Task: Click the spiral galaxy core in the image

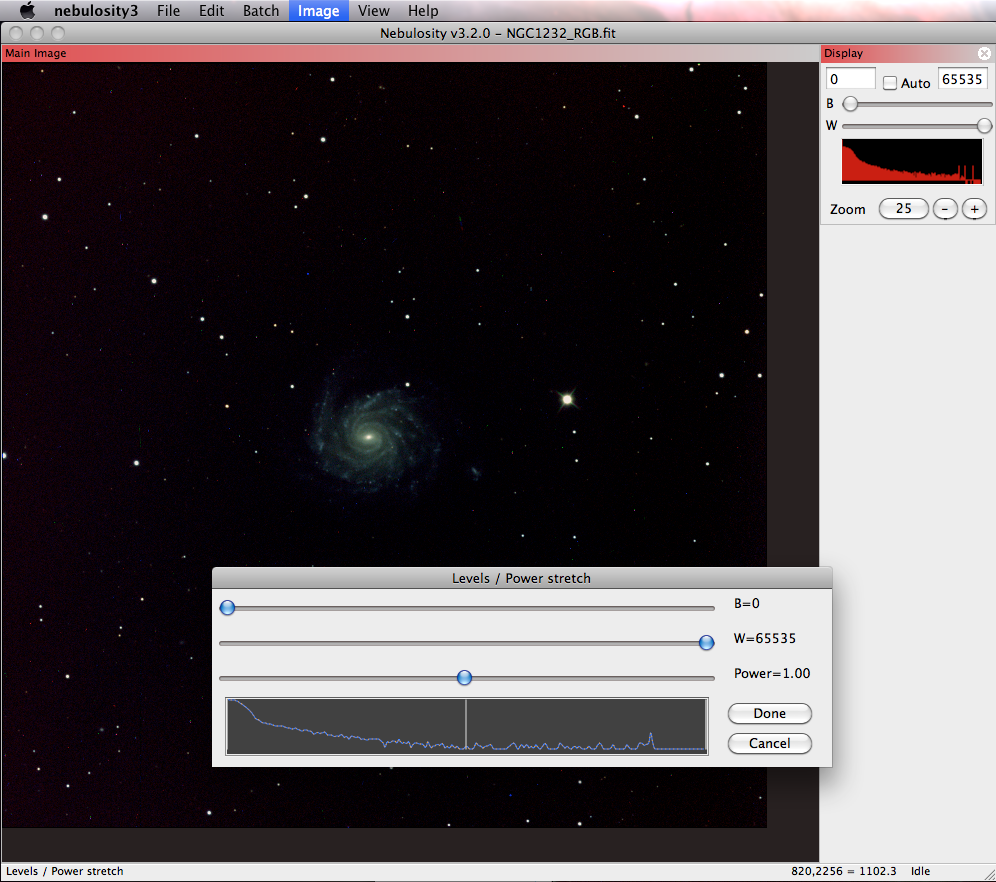Action: coord(368,437)
